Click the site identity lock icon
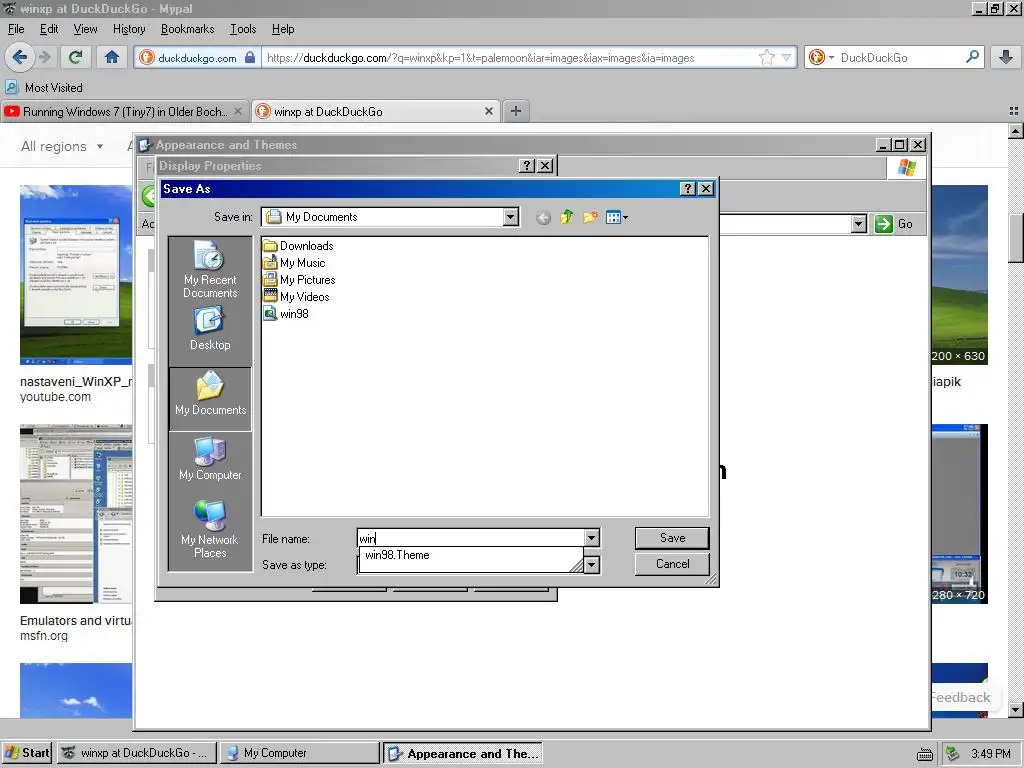 click(x=249, y=57)
